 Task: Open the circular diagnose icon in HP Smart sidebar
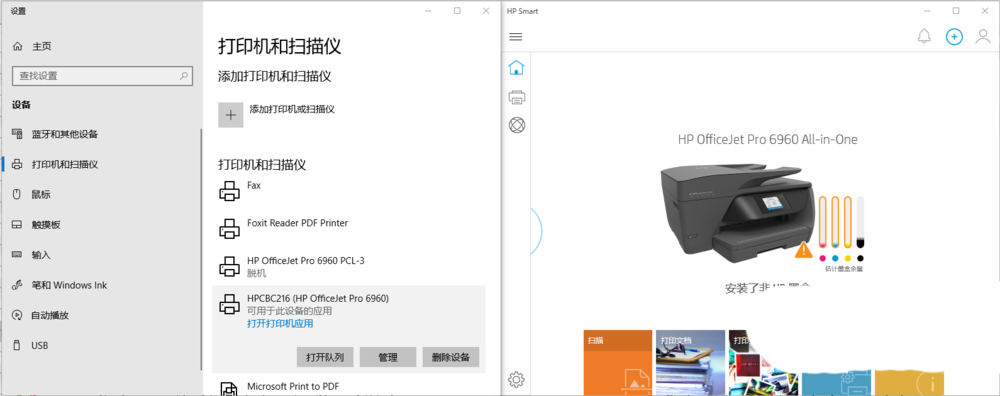pos(517,125)
